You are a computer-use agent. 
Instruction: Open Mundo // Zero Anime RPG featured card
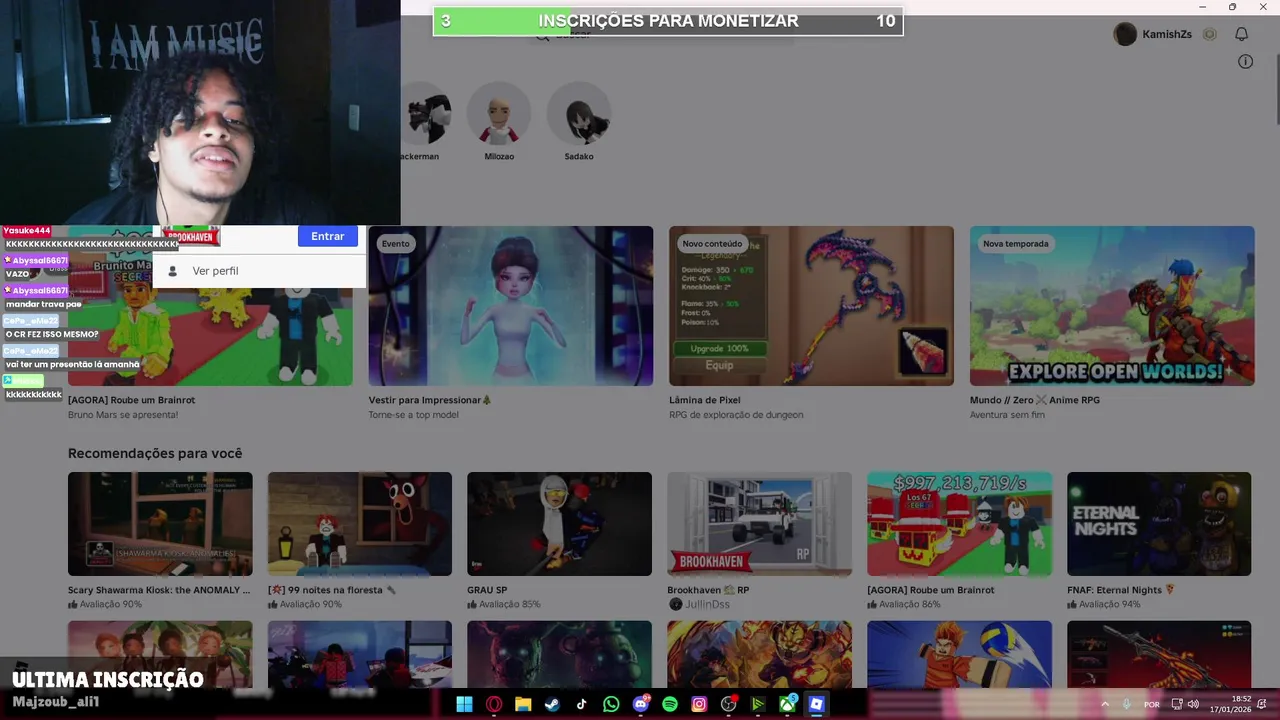(1112, 306)
